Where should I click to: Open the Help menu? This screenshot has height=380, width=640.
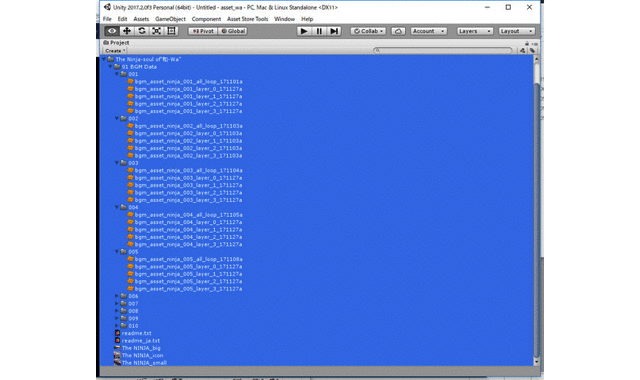pyautogui.click(x=307, y=19)
